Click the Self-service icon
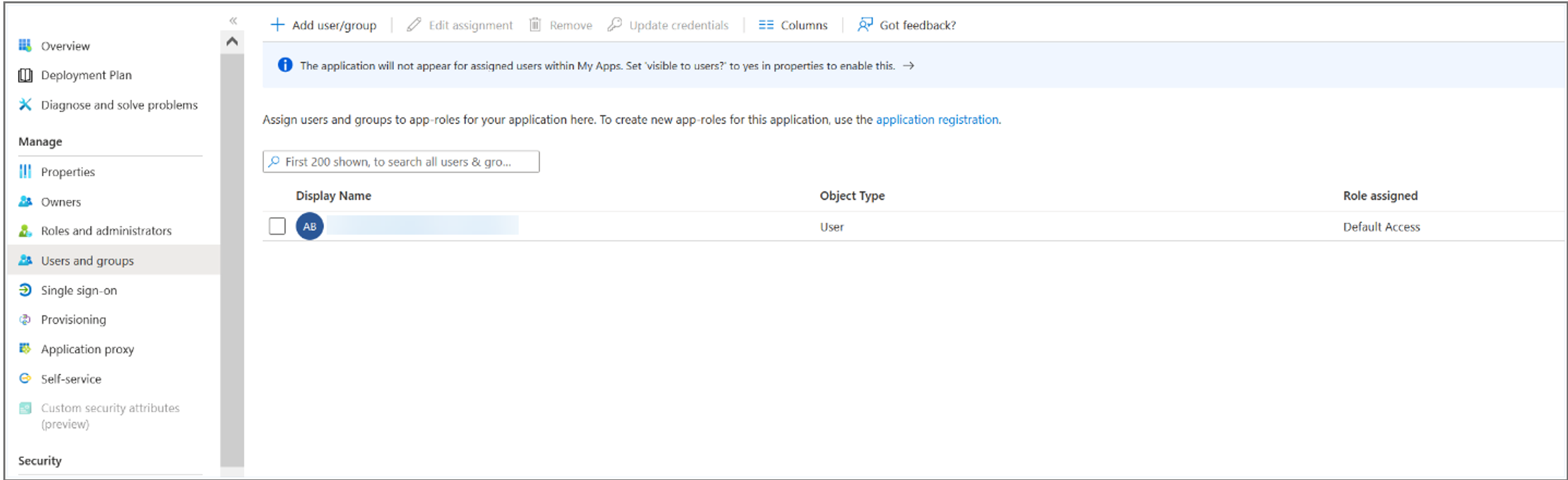This screenshot has width=1568, height=480. click(x=25, y=378)
